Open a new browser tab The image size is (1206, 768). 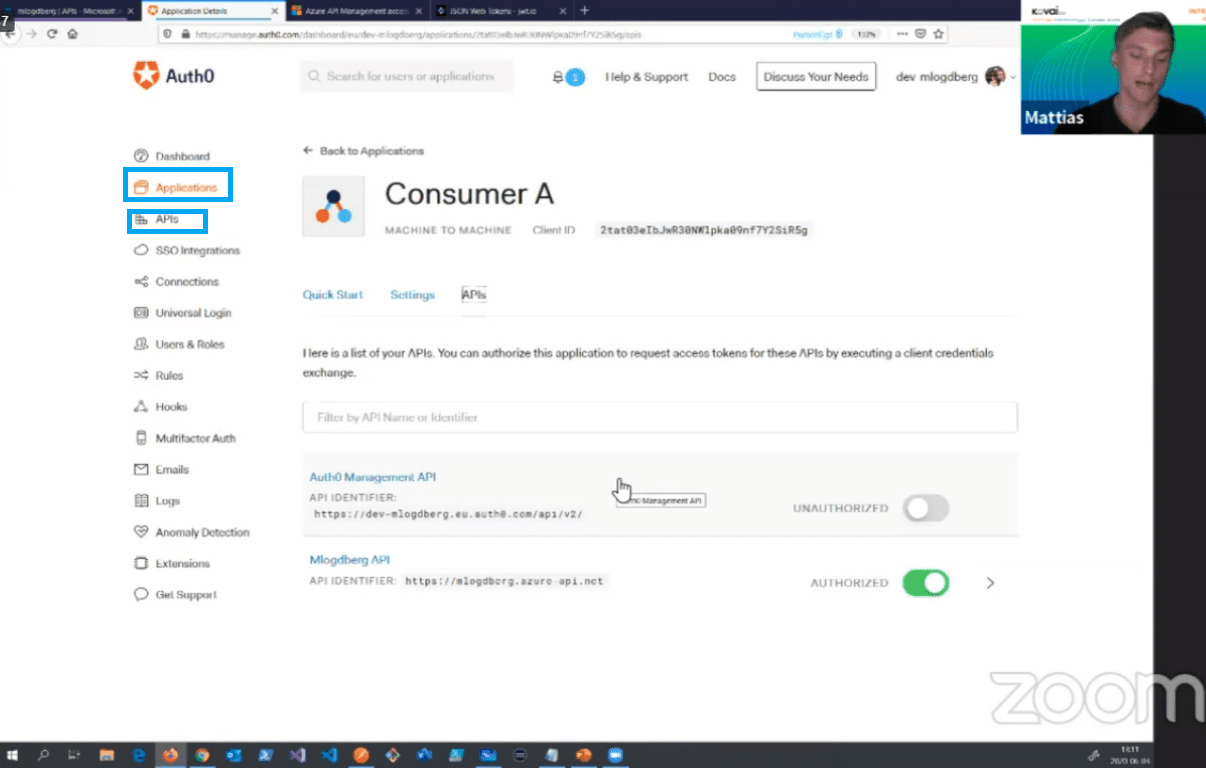tap(584, 10)
